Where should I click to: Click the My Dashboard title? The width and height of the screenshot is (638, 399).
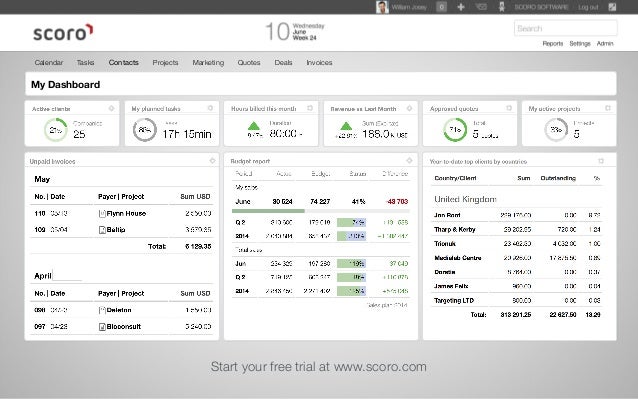point(66,85)
